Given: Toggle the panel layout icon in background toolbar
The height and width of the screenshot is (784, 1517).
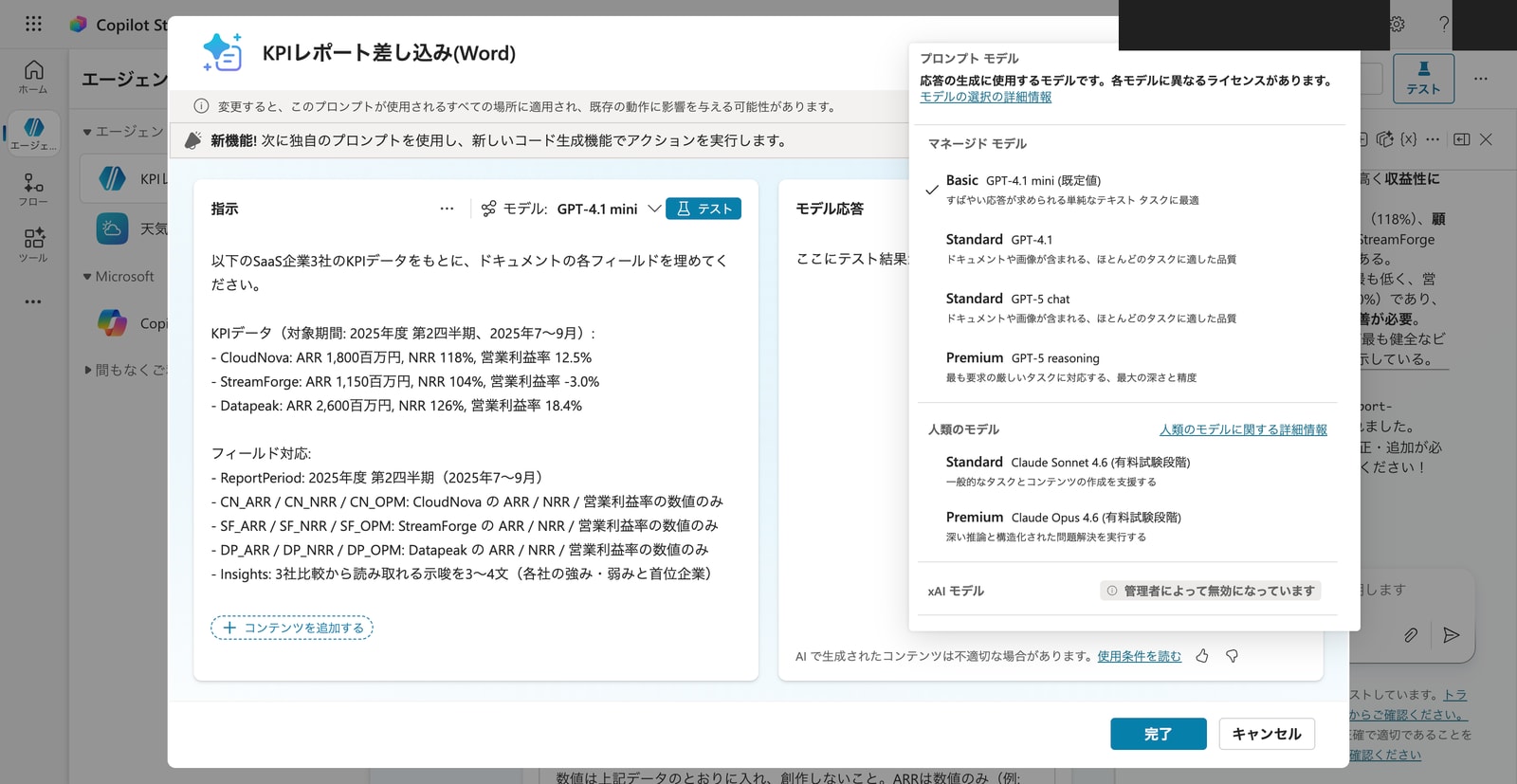Looking at the screenshot, I should [1462, 139].
